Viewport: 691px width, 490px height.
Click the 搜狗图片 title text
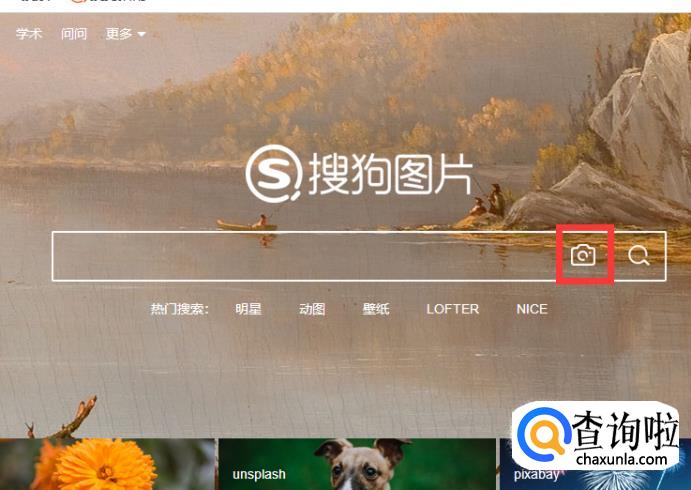click(x=390, y=174)
